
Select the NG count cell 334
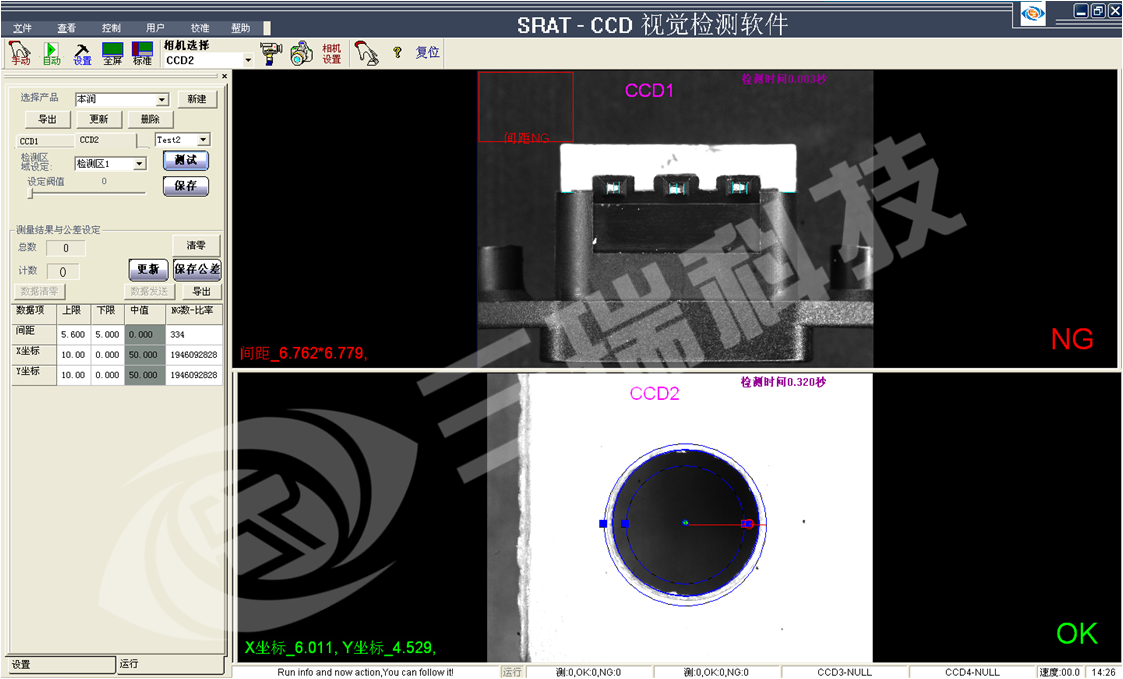[x=194, y=334]
